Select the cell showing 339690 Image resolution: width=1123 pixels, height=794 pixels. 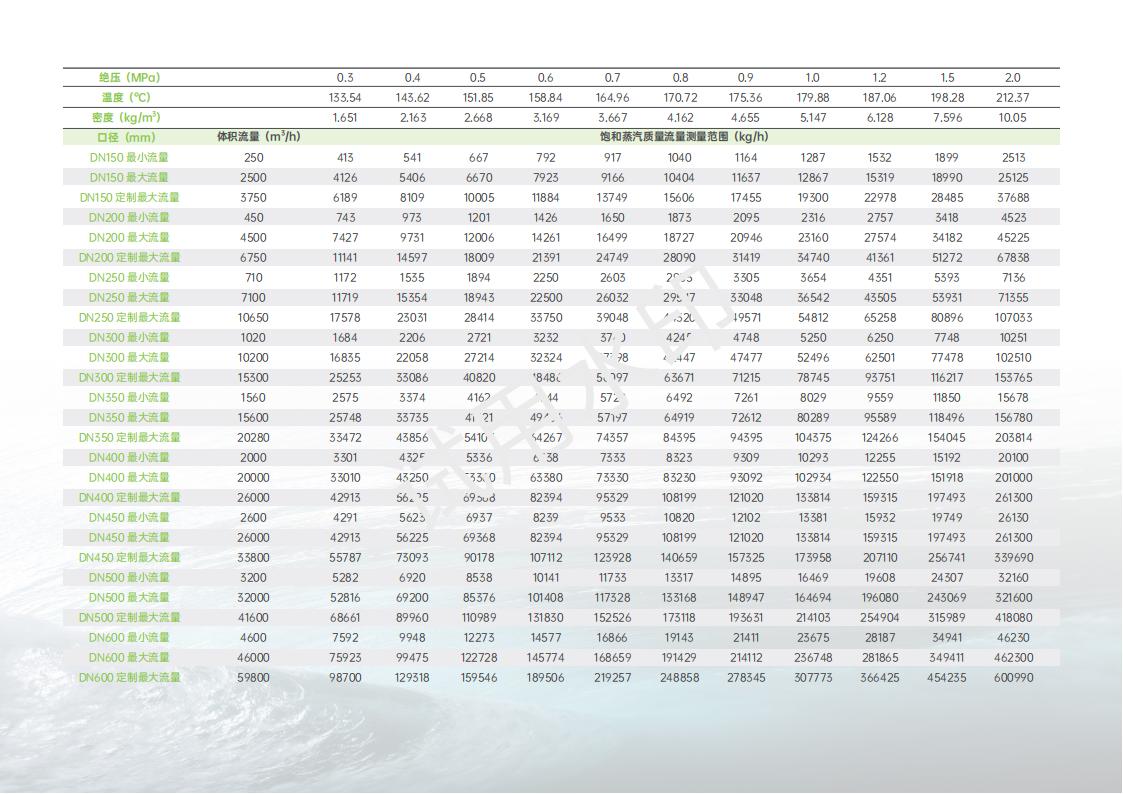click(1012, 557)
